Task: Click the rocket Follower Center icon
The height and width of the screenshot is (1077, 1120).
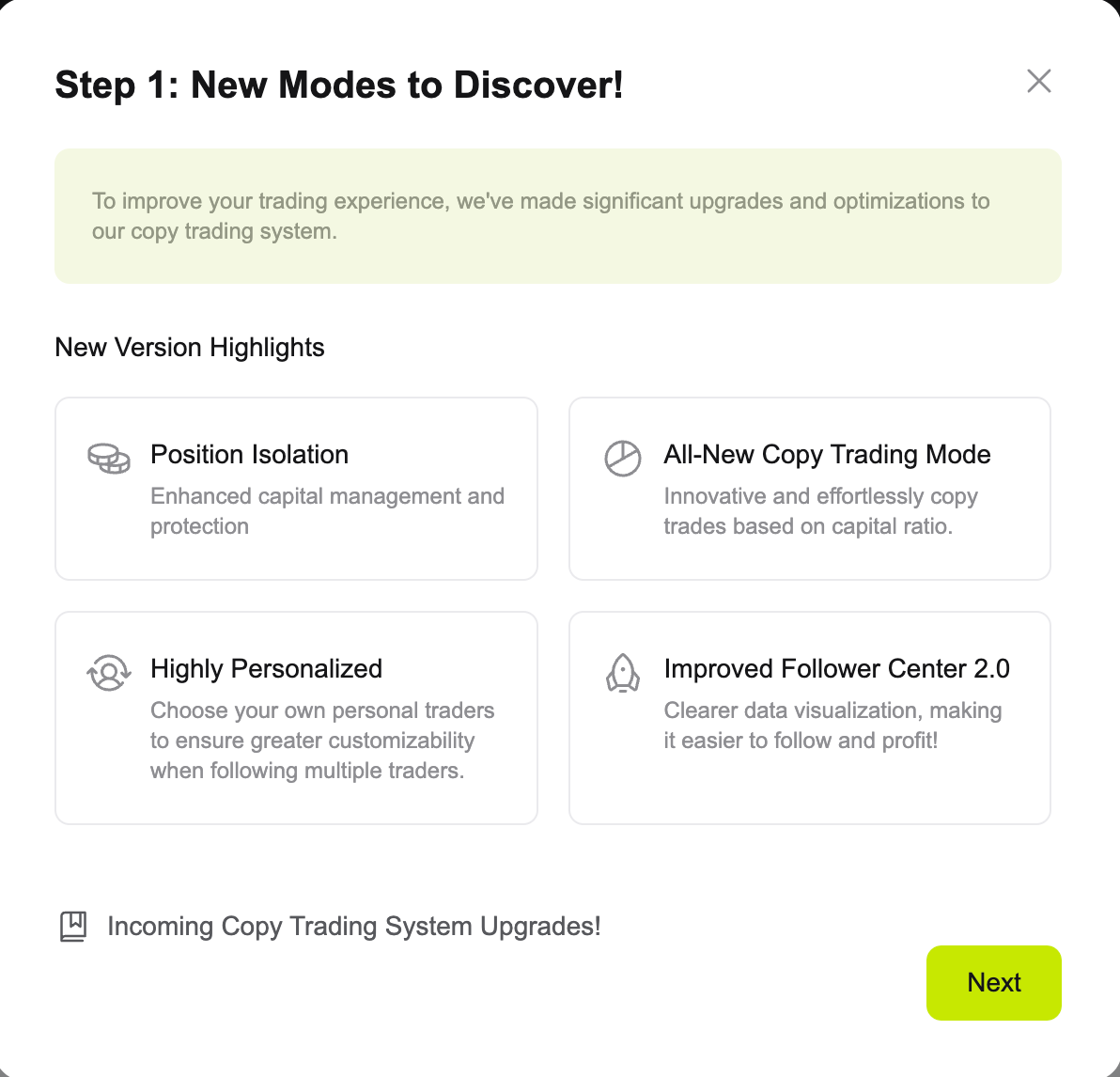Action: [x=622, y=673]
